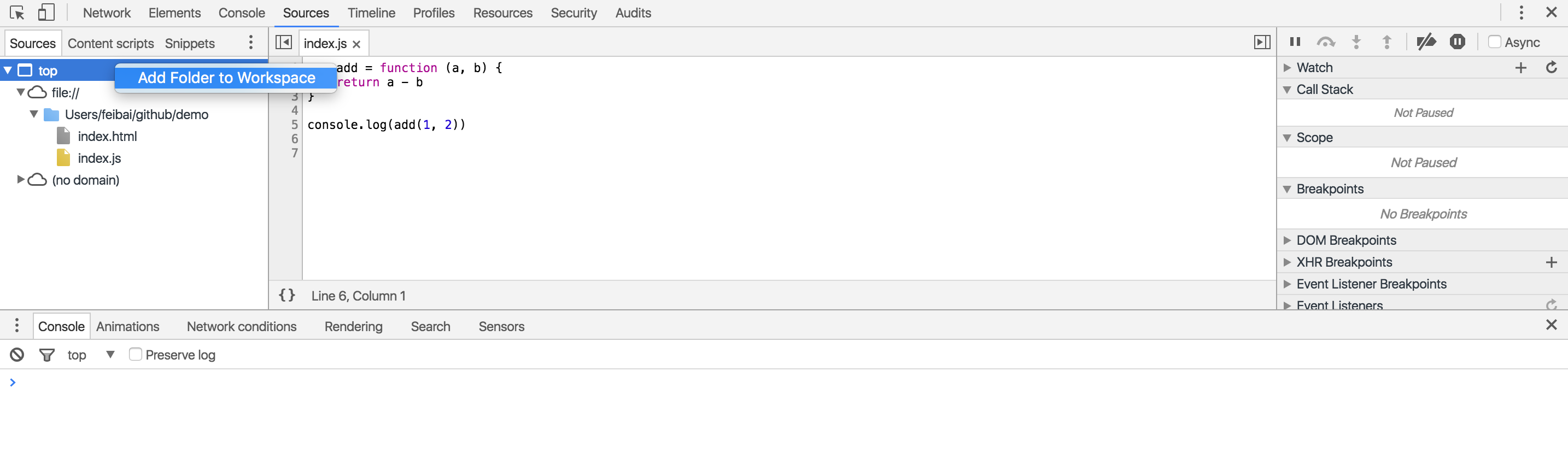Hide the file navigator pane

pyautogui.click(x=284, y=43)
